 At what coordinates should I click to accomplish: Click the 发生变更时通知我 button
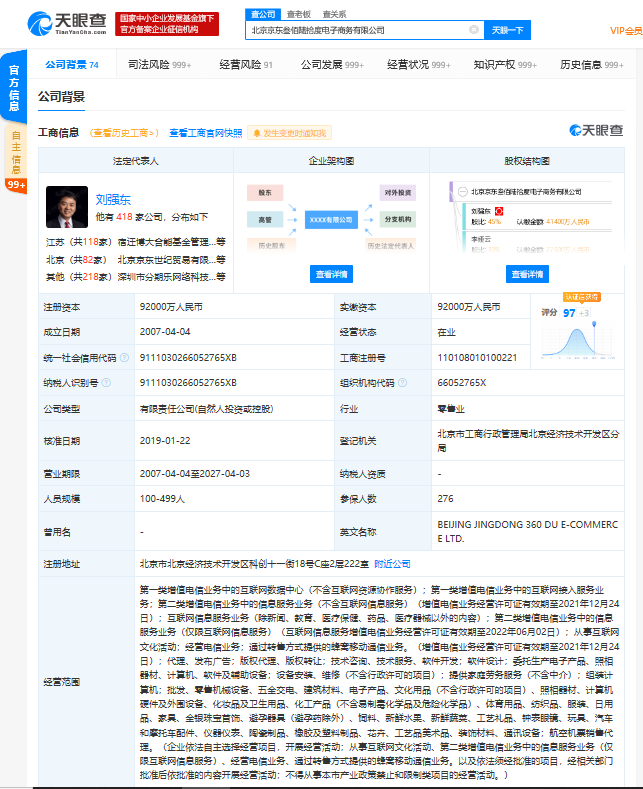click(x=289, y=133)
